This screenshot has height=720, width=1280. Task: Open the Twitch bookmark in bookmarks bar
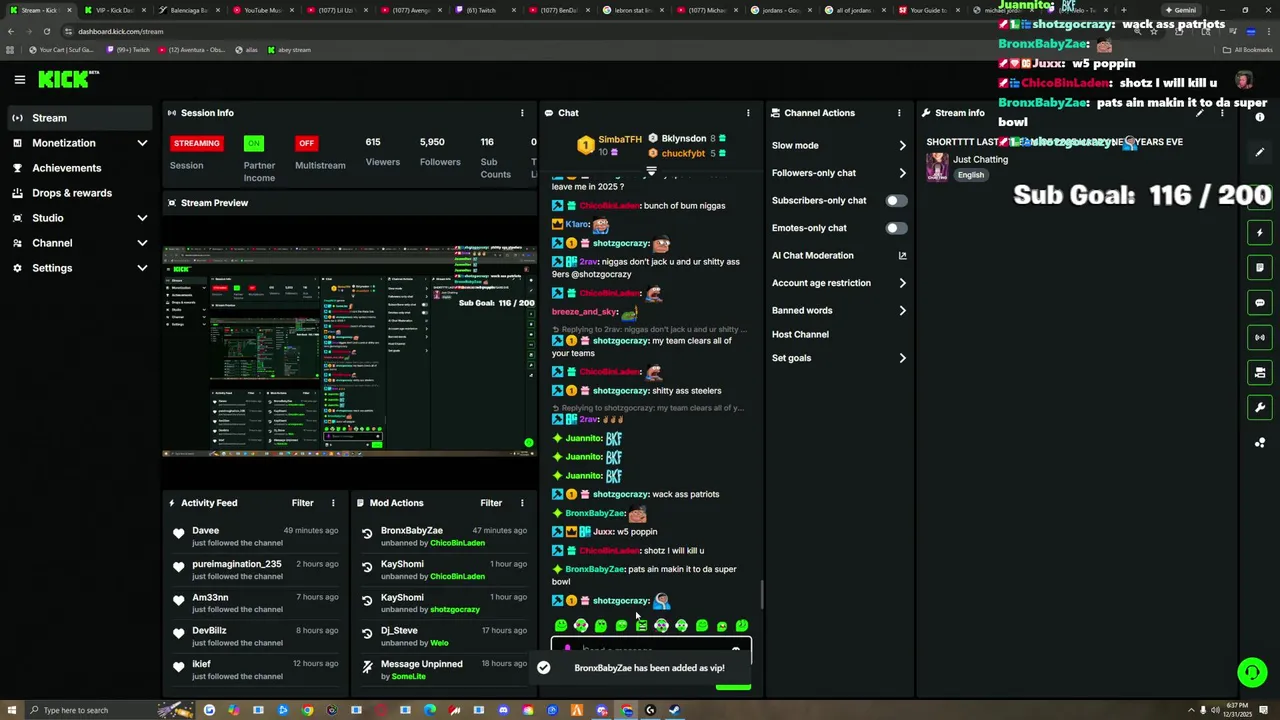[x=127, y=50]
